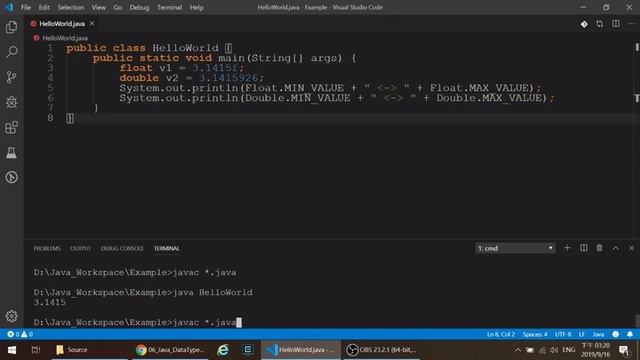Open the Test flask view
Image resolution: width=640 pixels, height=360 pixels.
tap(11, 153)
